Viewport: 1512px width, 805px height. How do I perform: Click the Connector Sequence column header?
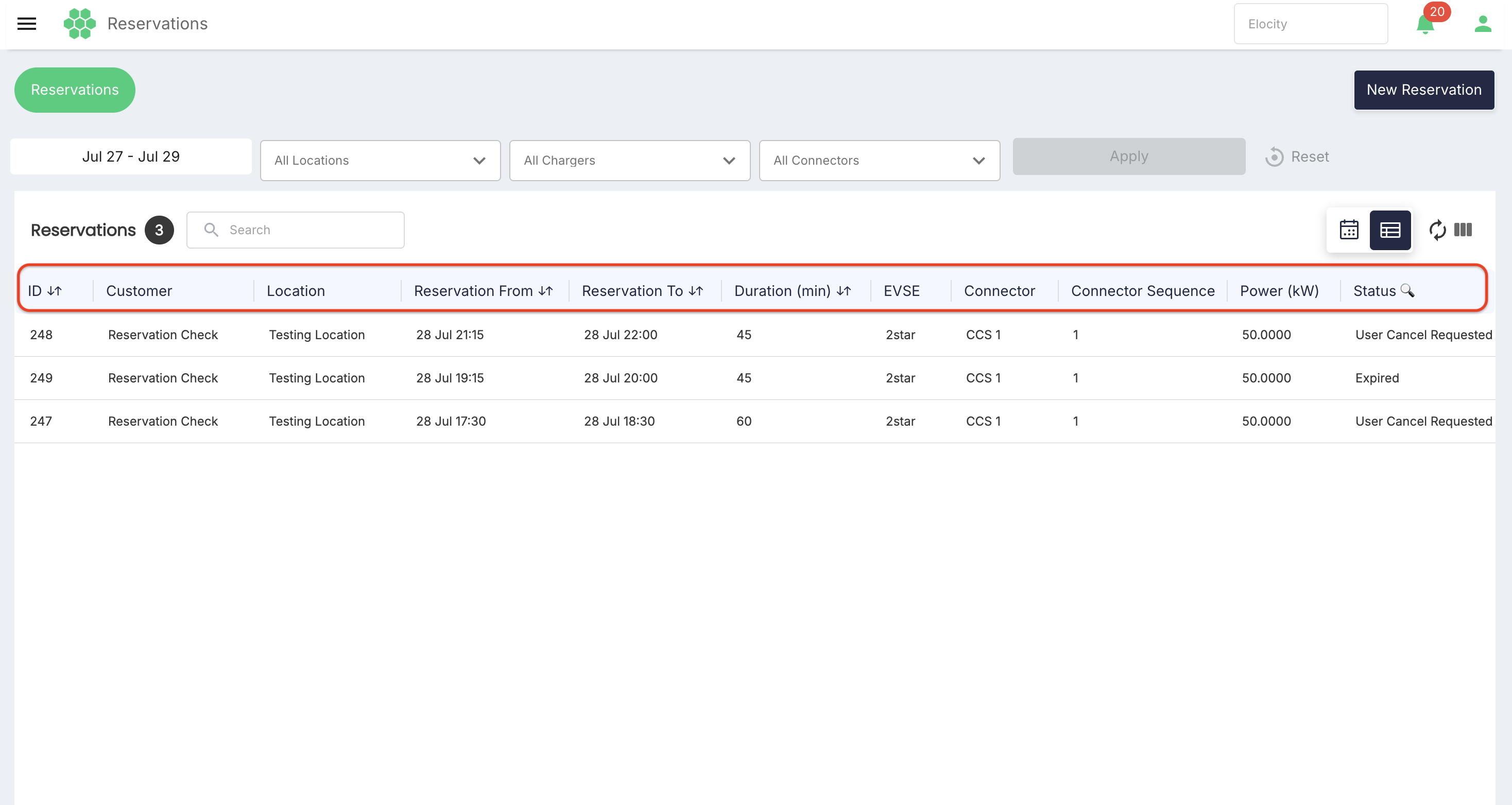[x=1143, y=291]
